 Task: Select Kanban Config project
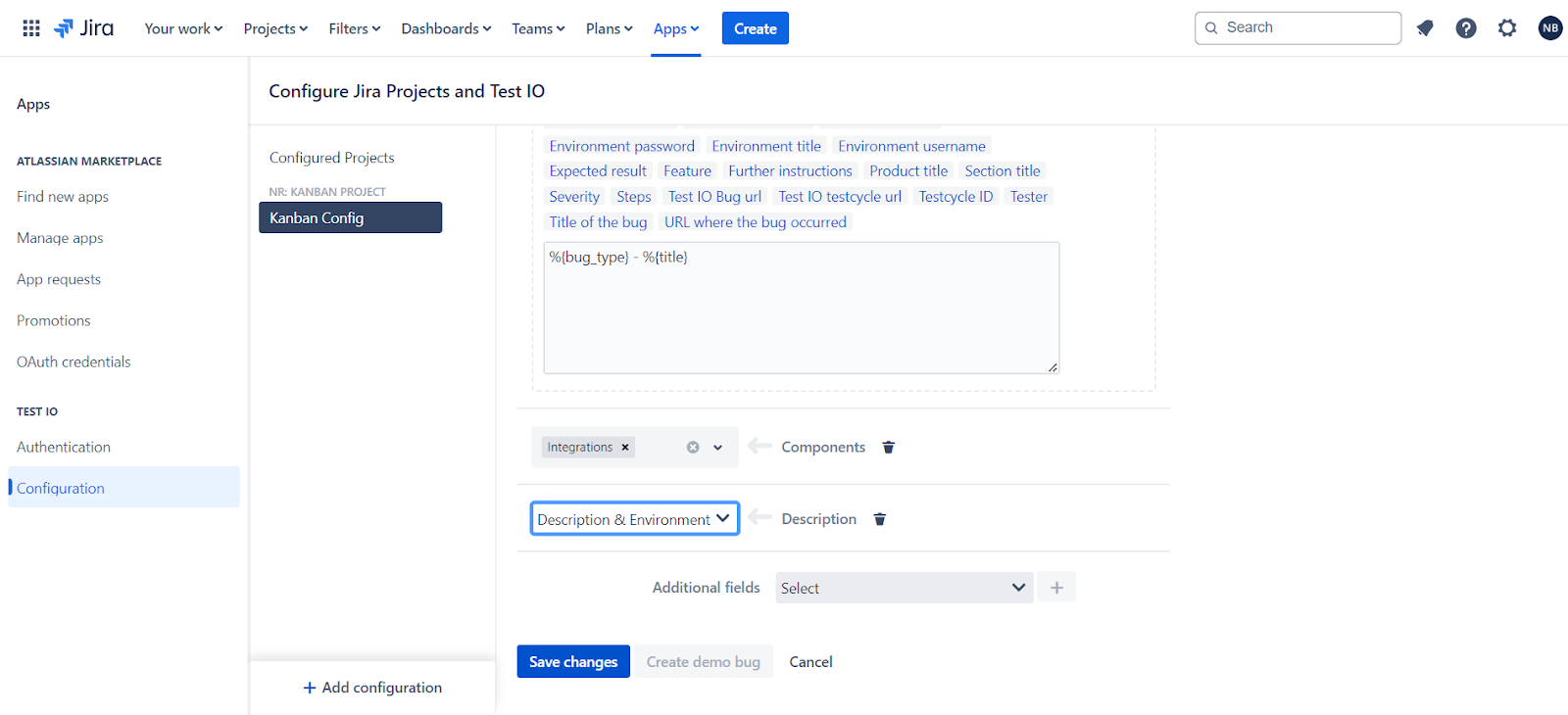click(350, 217)
